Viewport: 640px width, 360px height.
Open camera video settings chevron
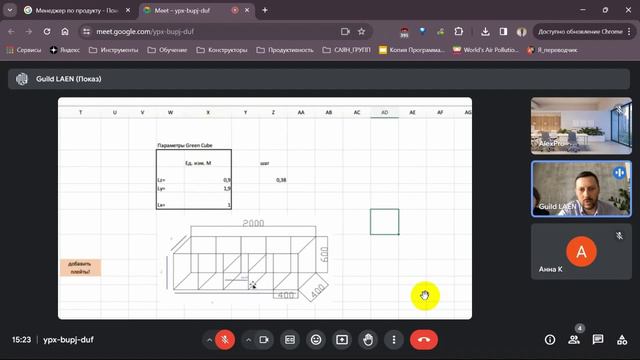248,340
